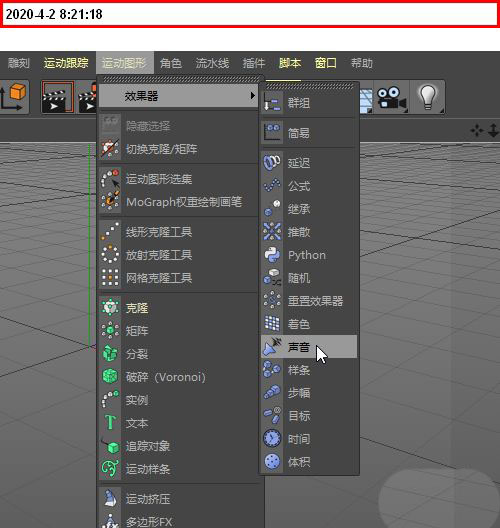Select the Radial Clone Tool (放射克隆工具) icon
Screen dimensions: 500x528
pos(110,255)
